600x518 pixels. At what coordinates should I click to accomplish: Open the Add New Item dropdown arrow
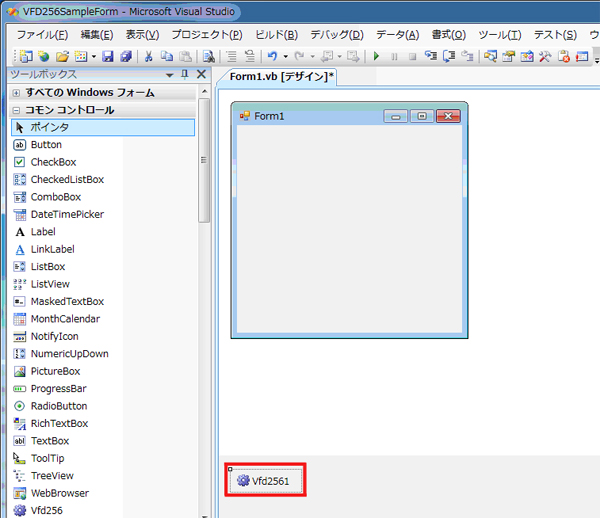click(x=94, y=57)
